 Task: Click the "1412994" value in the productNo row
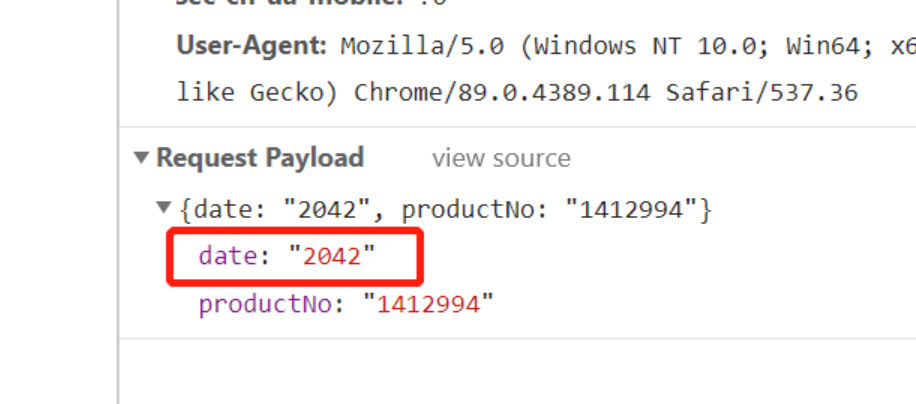pyautogui.click(x=429, y=303)
